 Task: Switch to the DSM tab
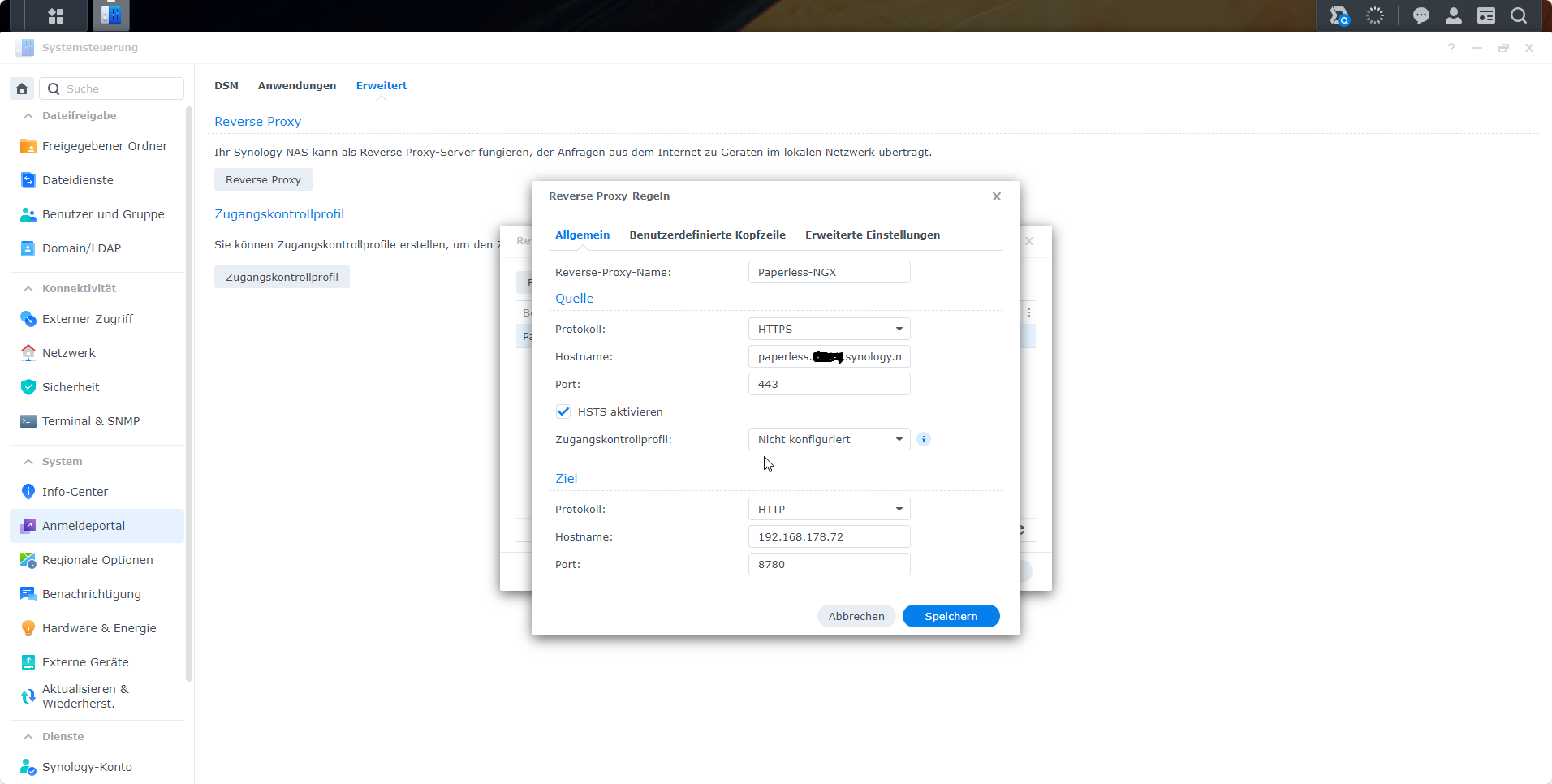226,86
